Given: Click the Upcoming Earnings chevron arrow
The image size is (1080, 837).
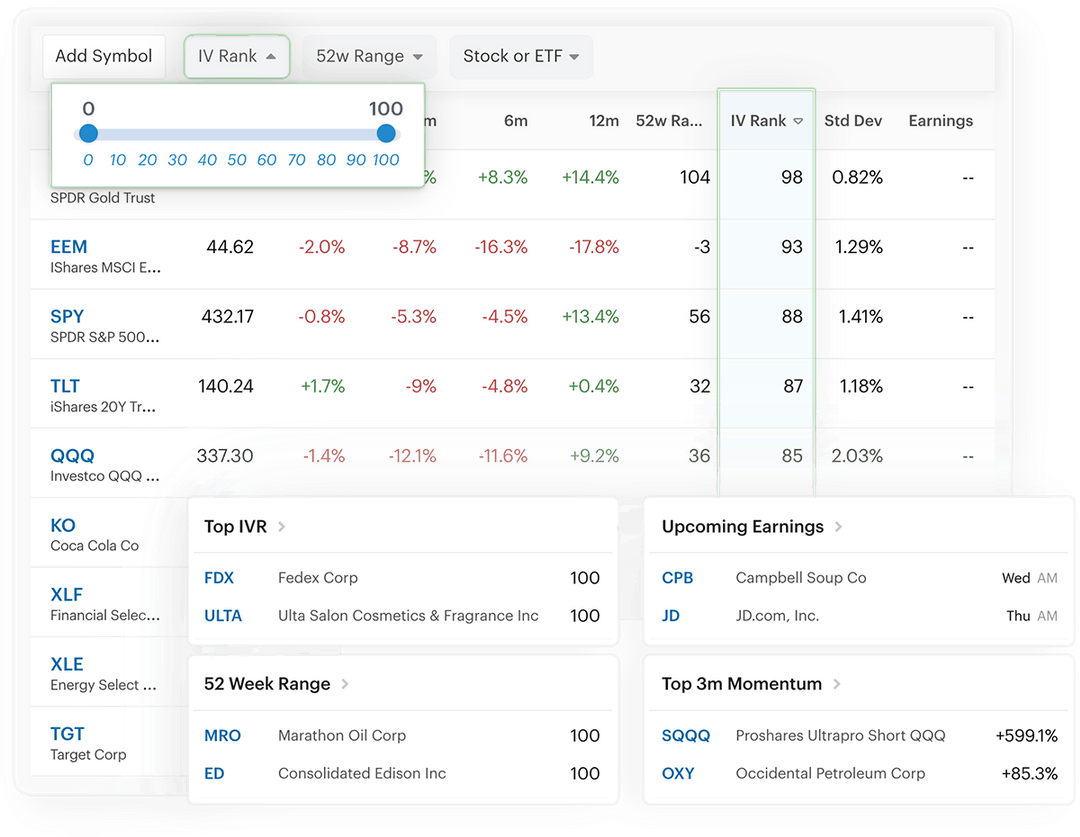Looking at the screenshot, I should (x=837, y=526).
